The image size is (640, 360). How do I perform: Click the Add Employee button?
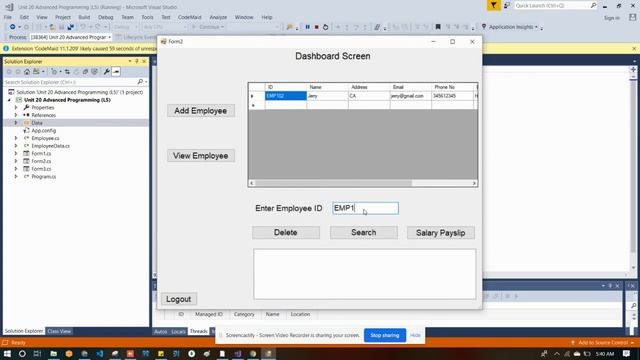(x=200, y=111)
